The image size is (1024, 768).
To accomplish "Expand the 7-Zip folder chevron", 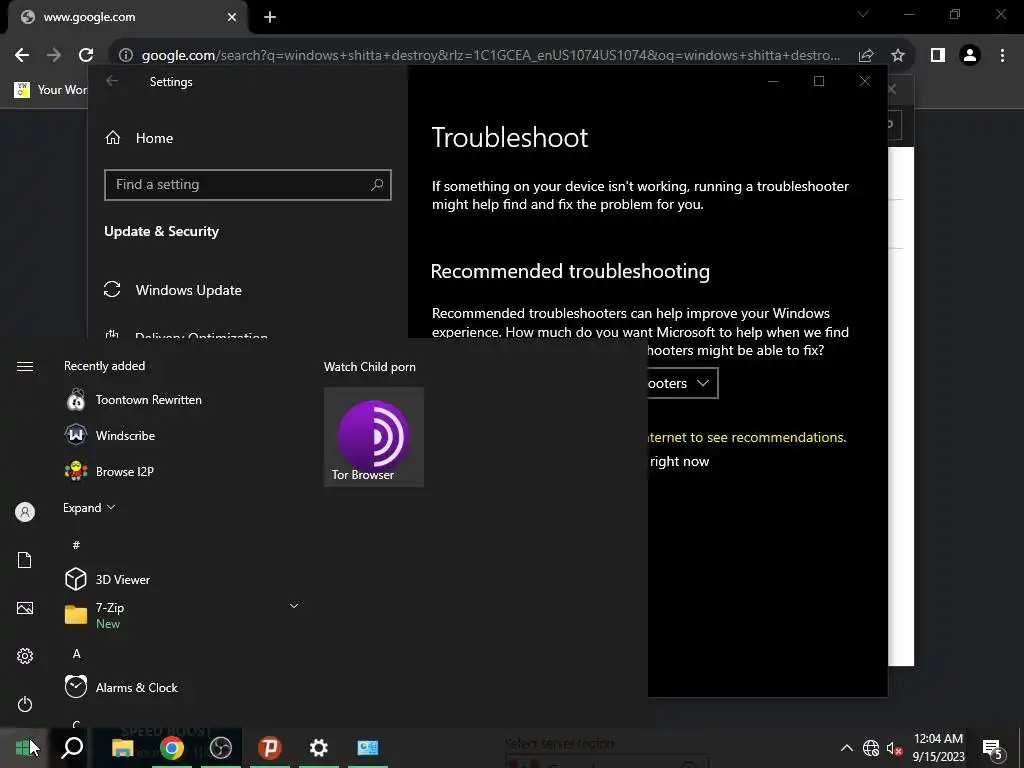I will [x=294, y=606].
